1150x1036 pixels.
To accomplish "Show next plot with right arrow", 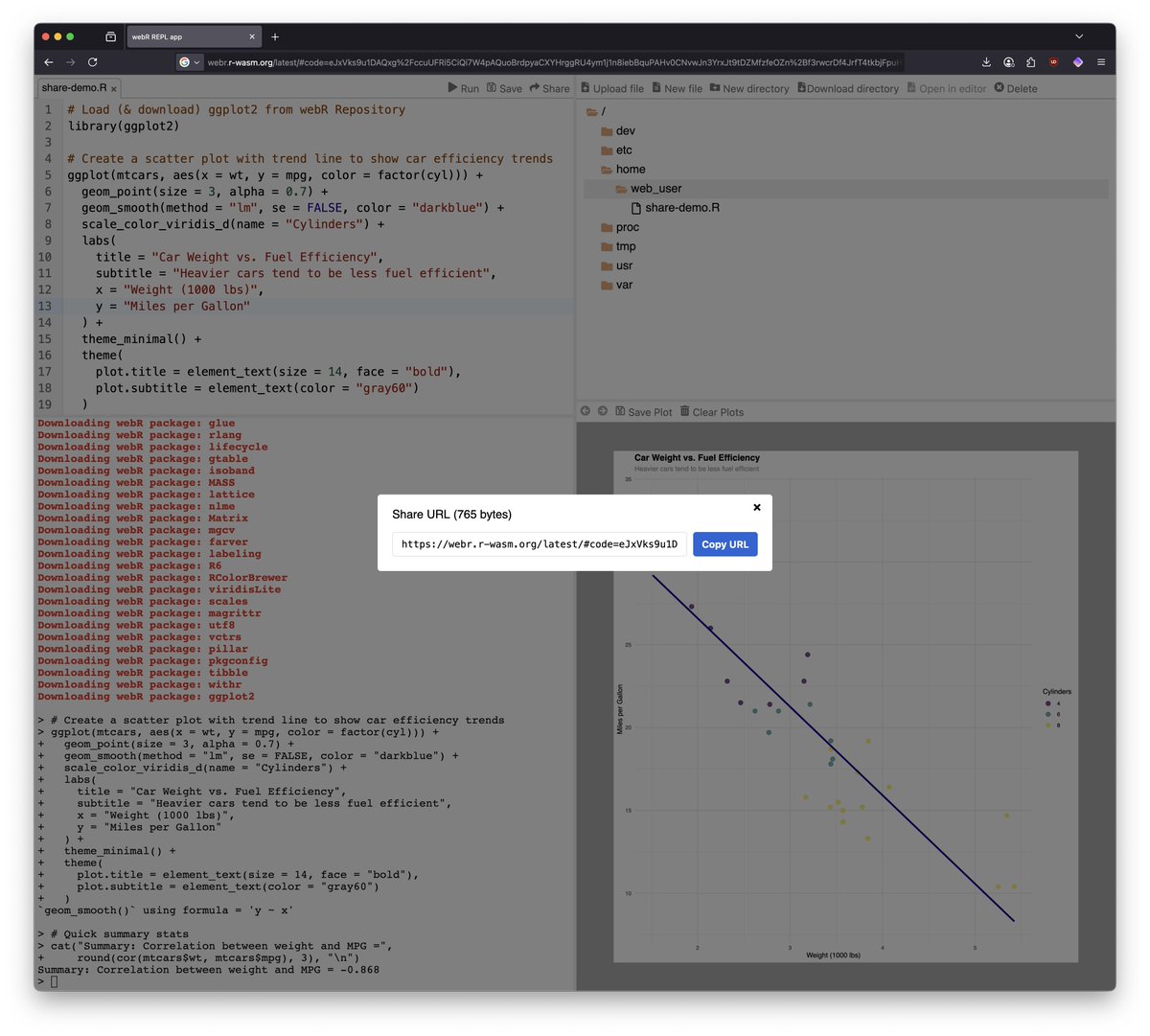I will [603, 411].
